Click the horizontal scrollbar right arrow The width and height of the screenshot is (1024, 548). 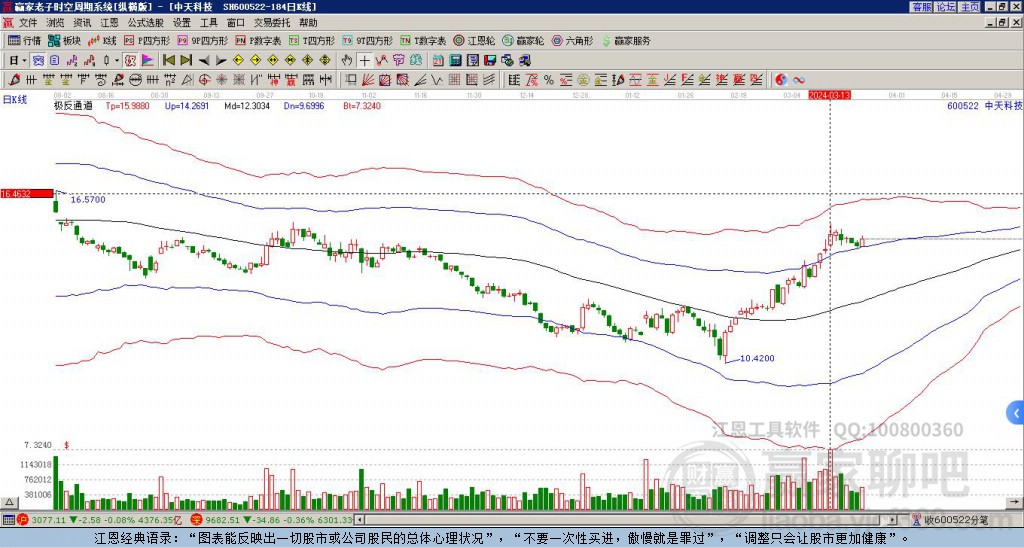(892, 520)
